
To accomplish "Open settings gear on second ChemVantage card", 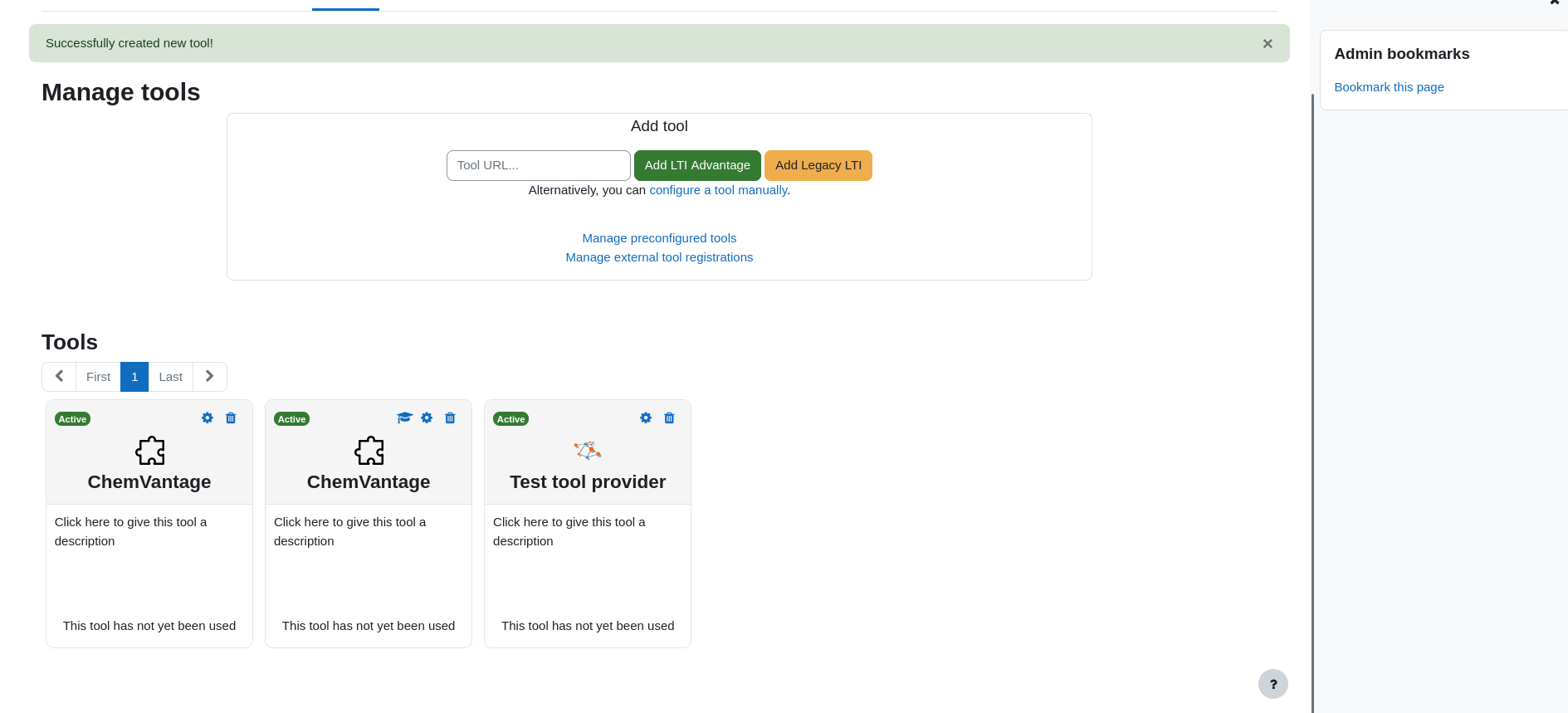I will pos(427,418).
